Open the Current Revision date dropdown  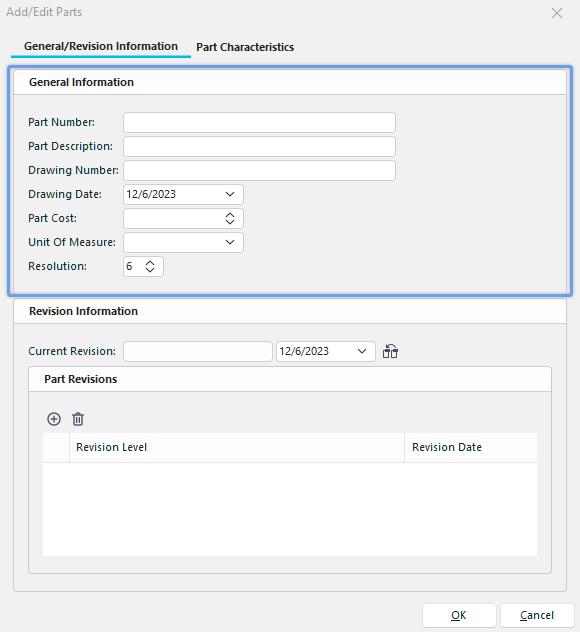pyautogui.click(x=362, y=351)
